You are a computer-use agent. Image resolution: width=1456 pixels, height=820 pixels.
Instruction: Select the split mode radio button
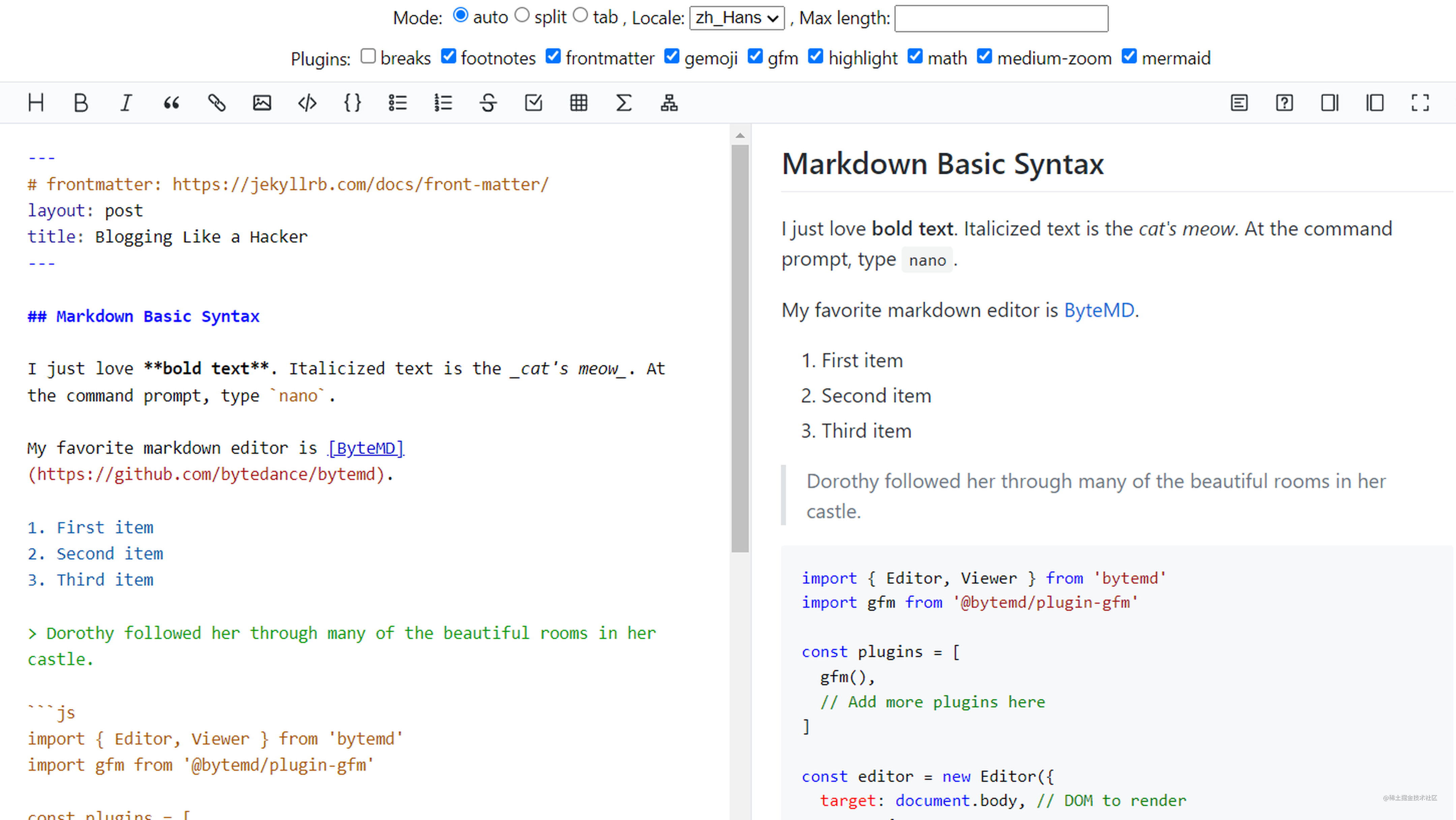coord(522,15)
